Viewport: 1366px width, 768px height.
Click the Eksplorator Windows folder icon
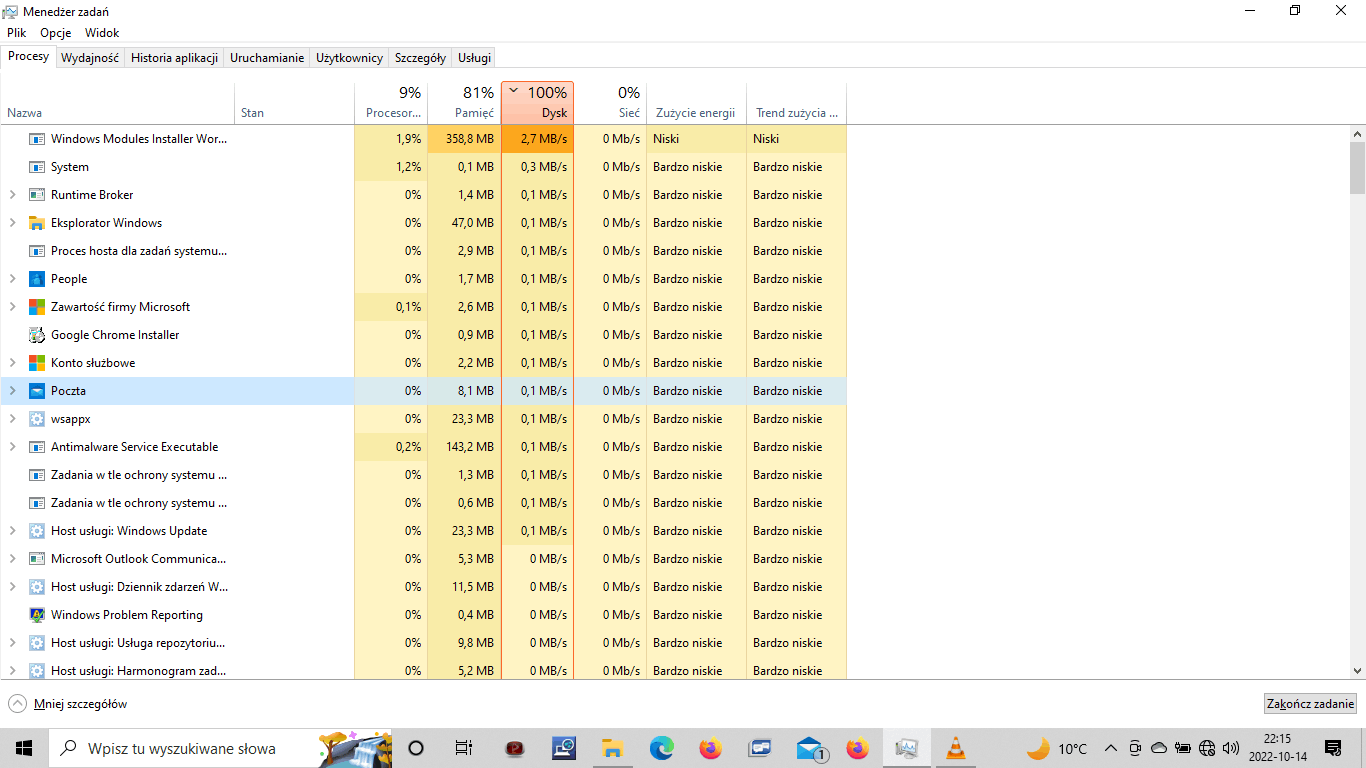pos(37,223)
